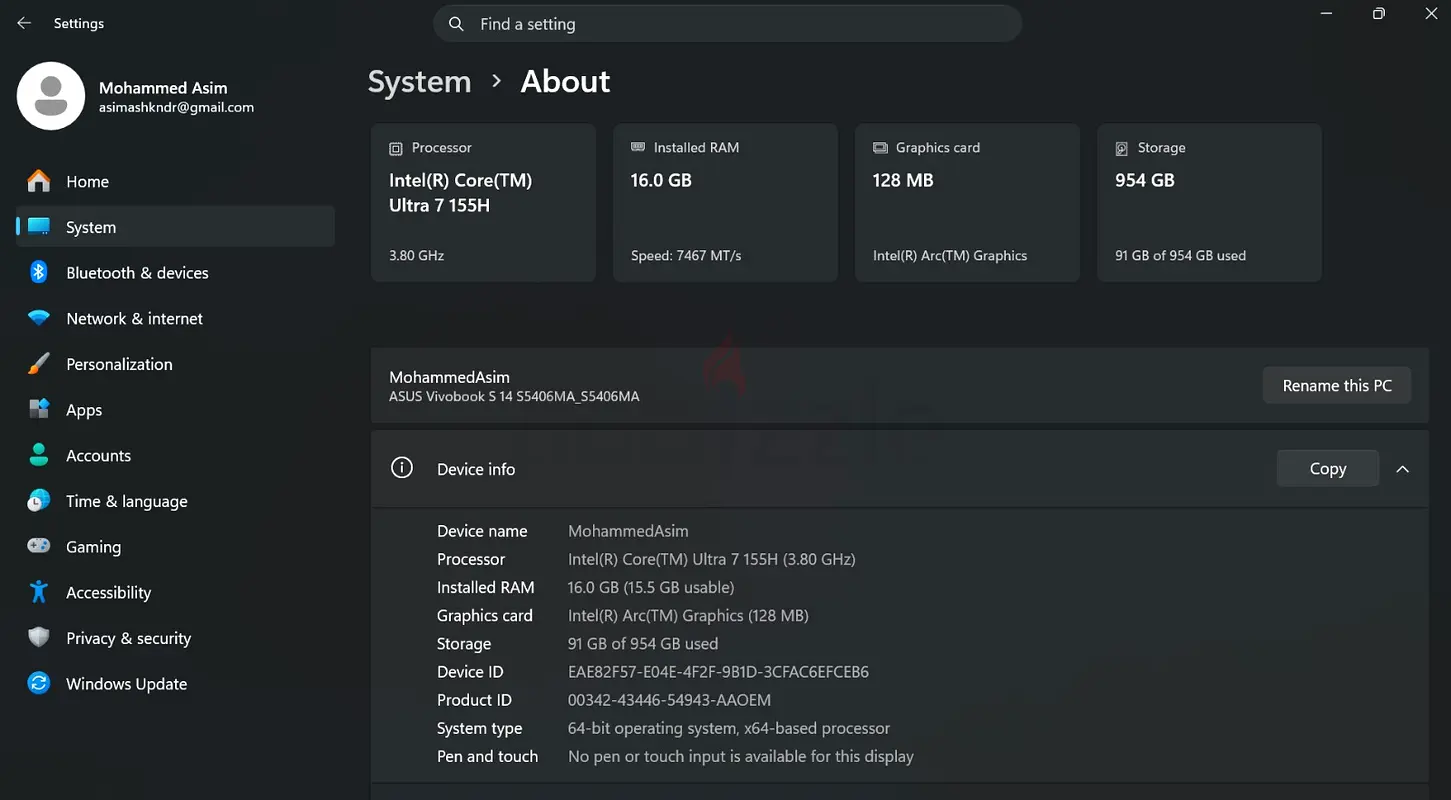Open Bluetooth & devices settings
The image size is (1451, 800).
click(x=176, y=273)
